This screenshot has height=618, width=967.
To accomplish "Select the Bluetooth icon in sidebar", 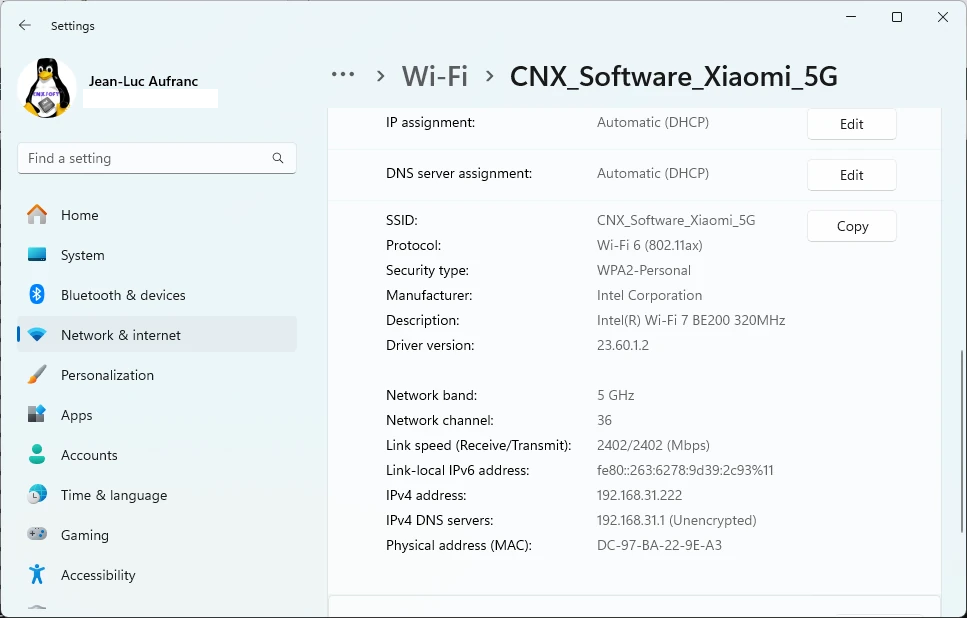I will pyautogui.click(x=37, y=294).
